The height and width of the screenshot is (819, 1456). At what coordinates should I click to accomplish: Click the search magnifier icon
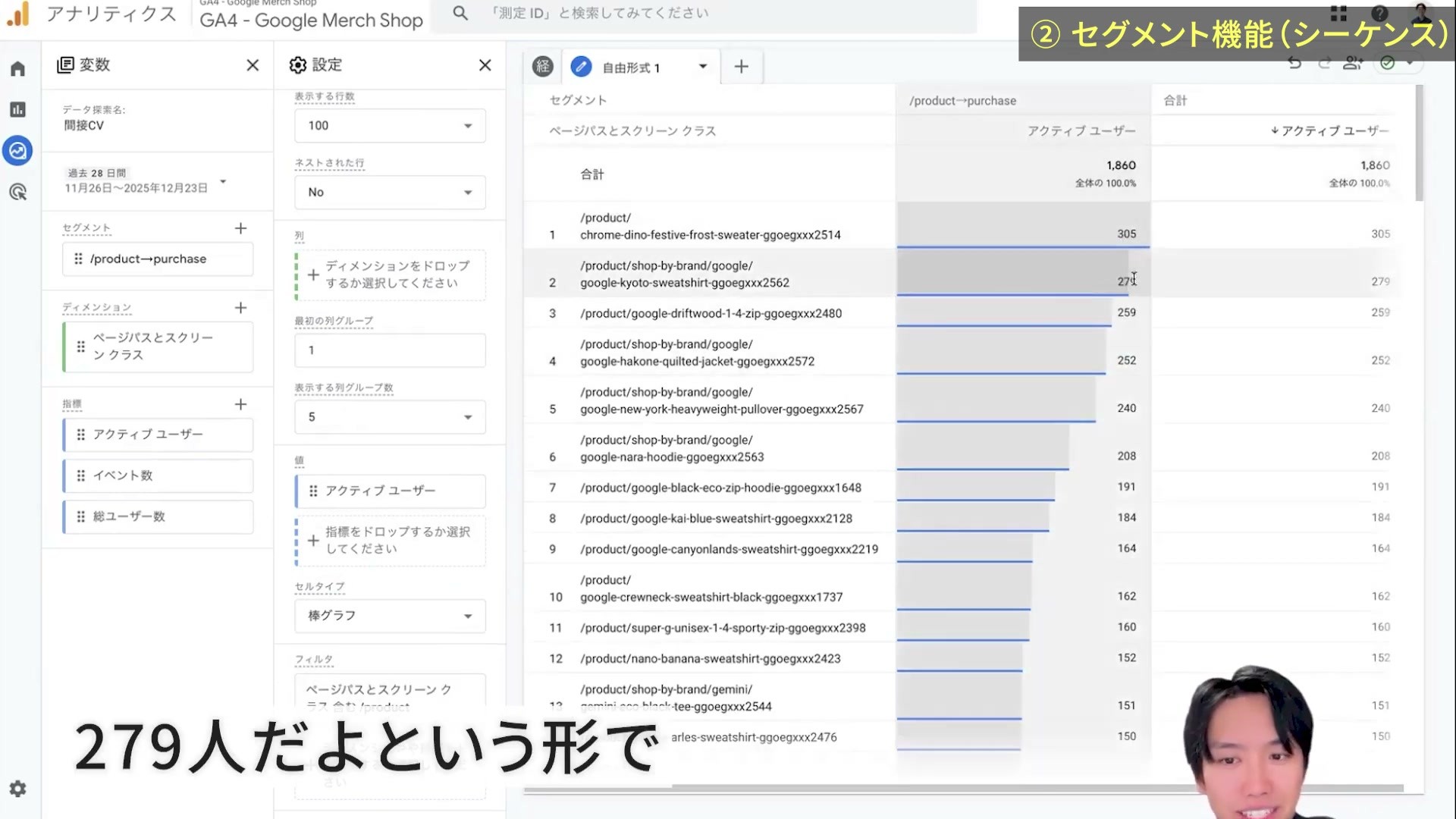click(x=460, y=13)
